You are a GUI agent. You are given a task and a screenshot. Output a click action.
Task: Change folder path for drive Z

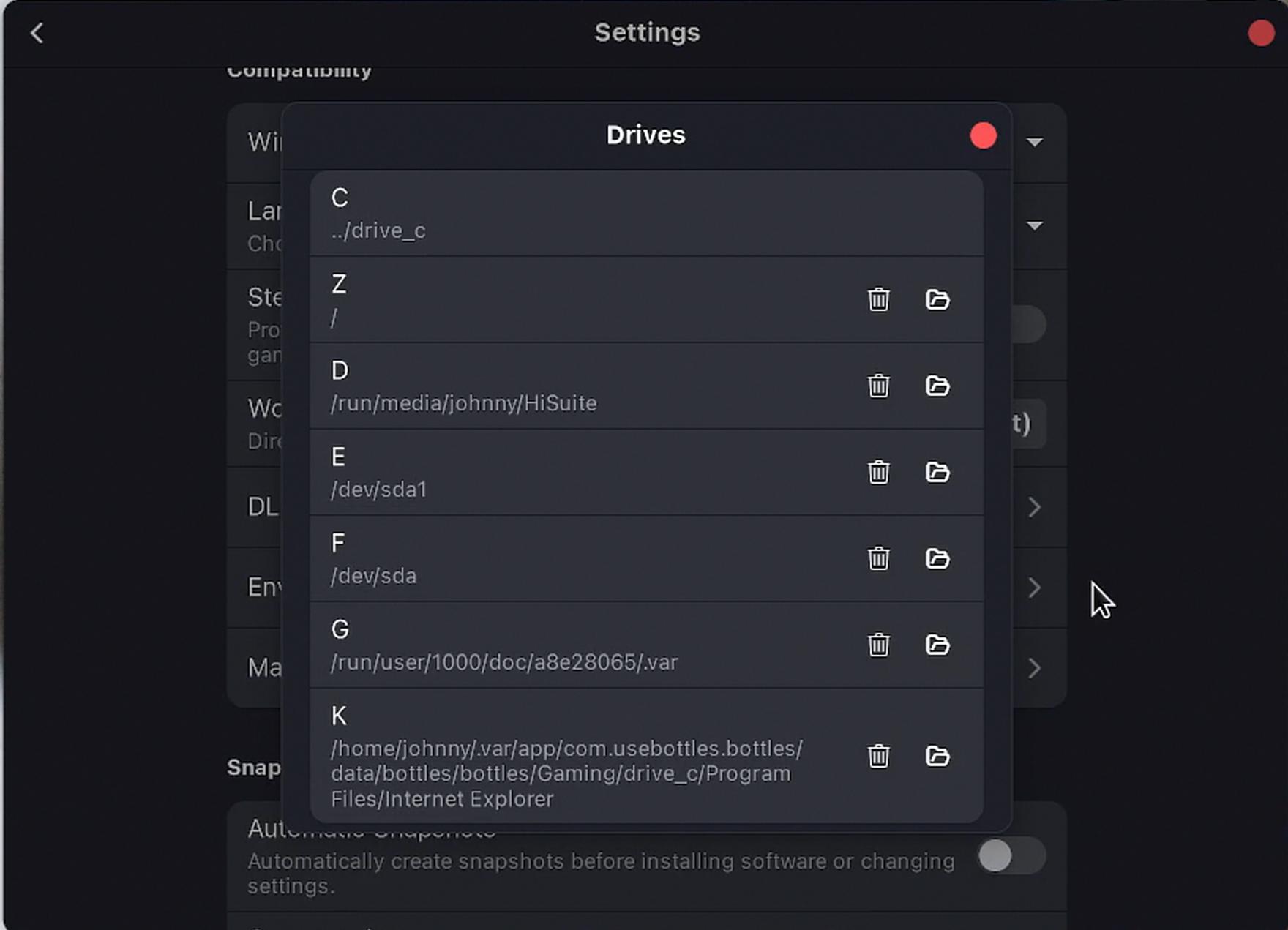click(x=939, y=299)
